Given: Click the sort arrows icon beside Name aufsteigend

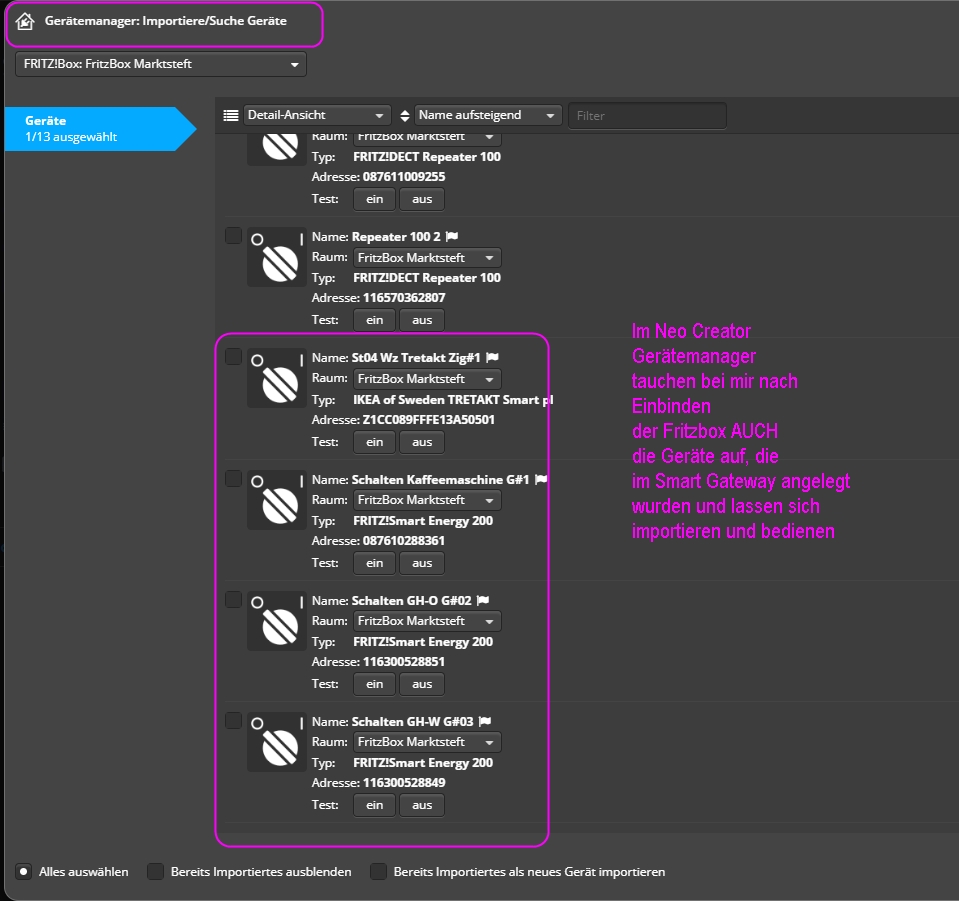Looking at the screenshot, I should click(405, 116).
